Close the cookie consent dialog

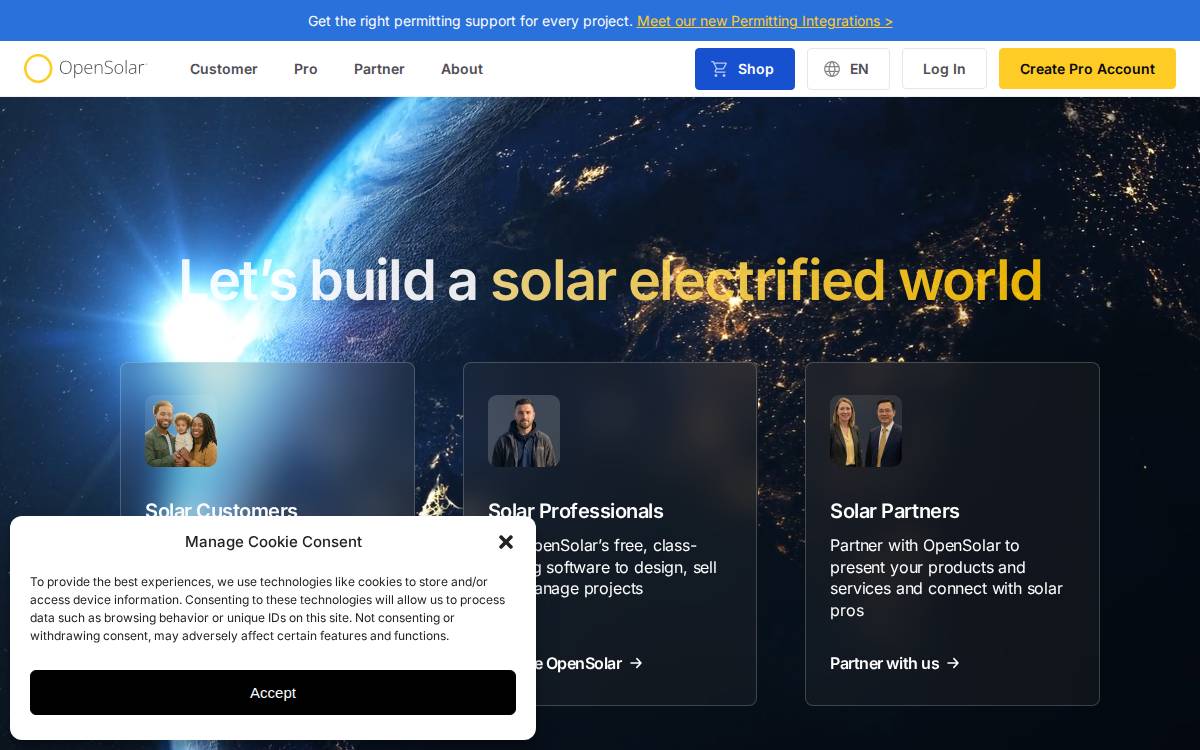[x=506, y=542]
